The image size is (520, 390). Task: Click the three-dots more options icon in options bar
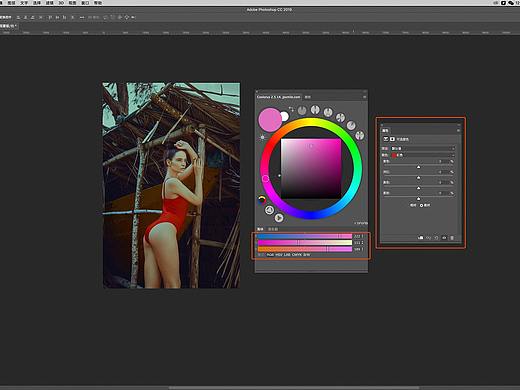pos(82,17)
